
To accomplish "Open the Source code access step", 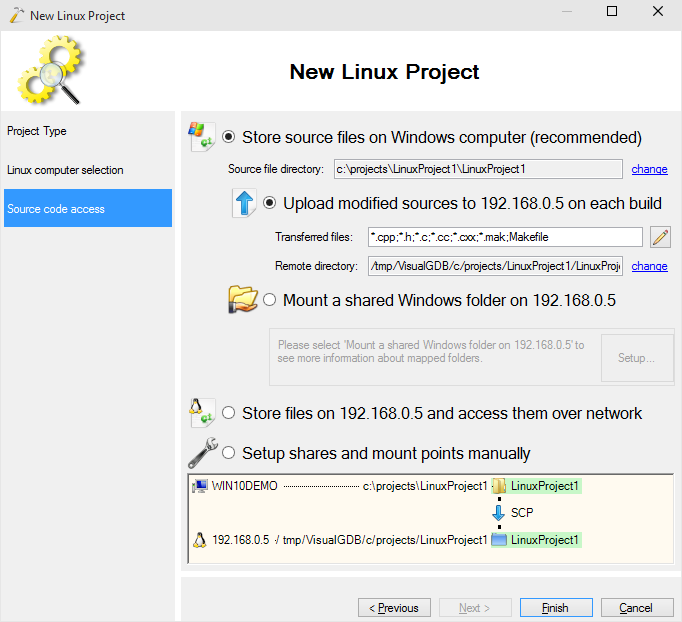I will 88,208.
